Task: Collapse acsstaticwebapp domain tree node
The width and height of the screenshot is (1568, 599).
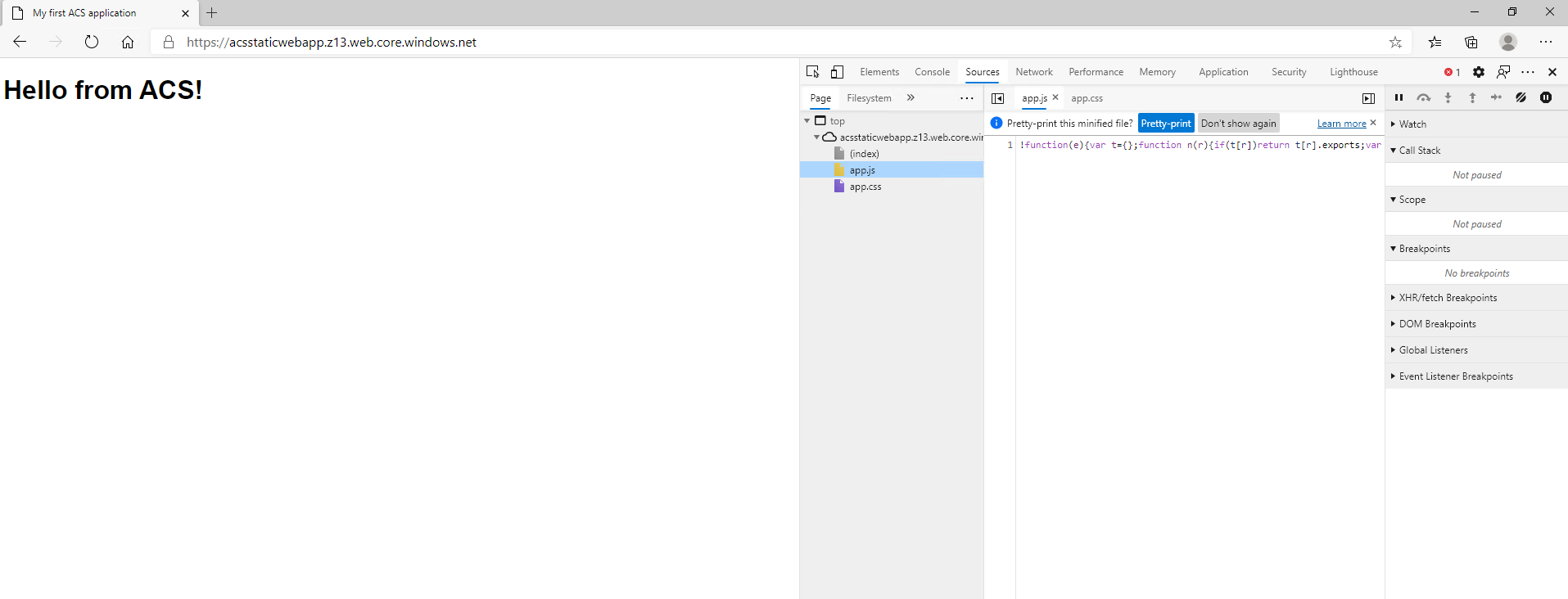Action: (816, 137)
